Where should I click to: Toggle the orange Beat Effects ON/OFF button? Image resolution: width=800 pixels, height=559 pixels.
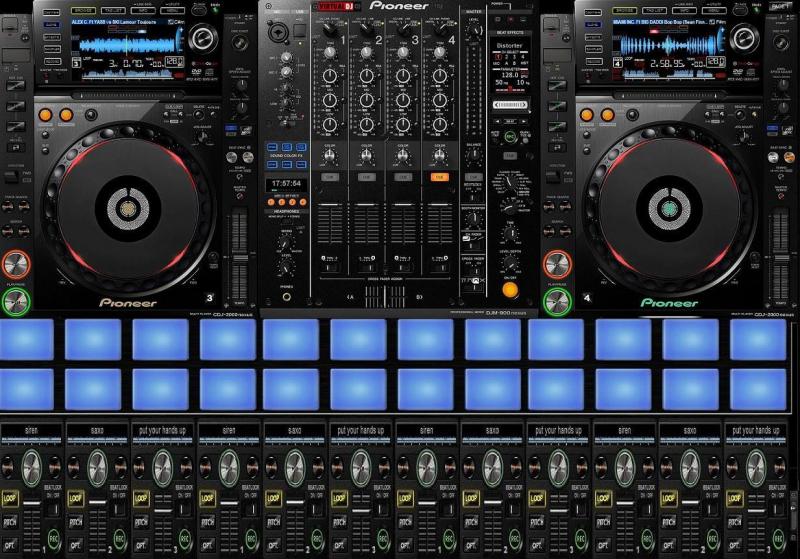coord(510,290)
